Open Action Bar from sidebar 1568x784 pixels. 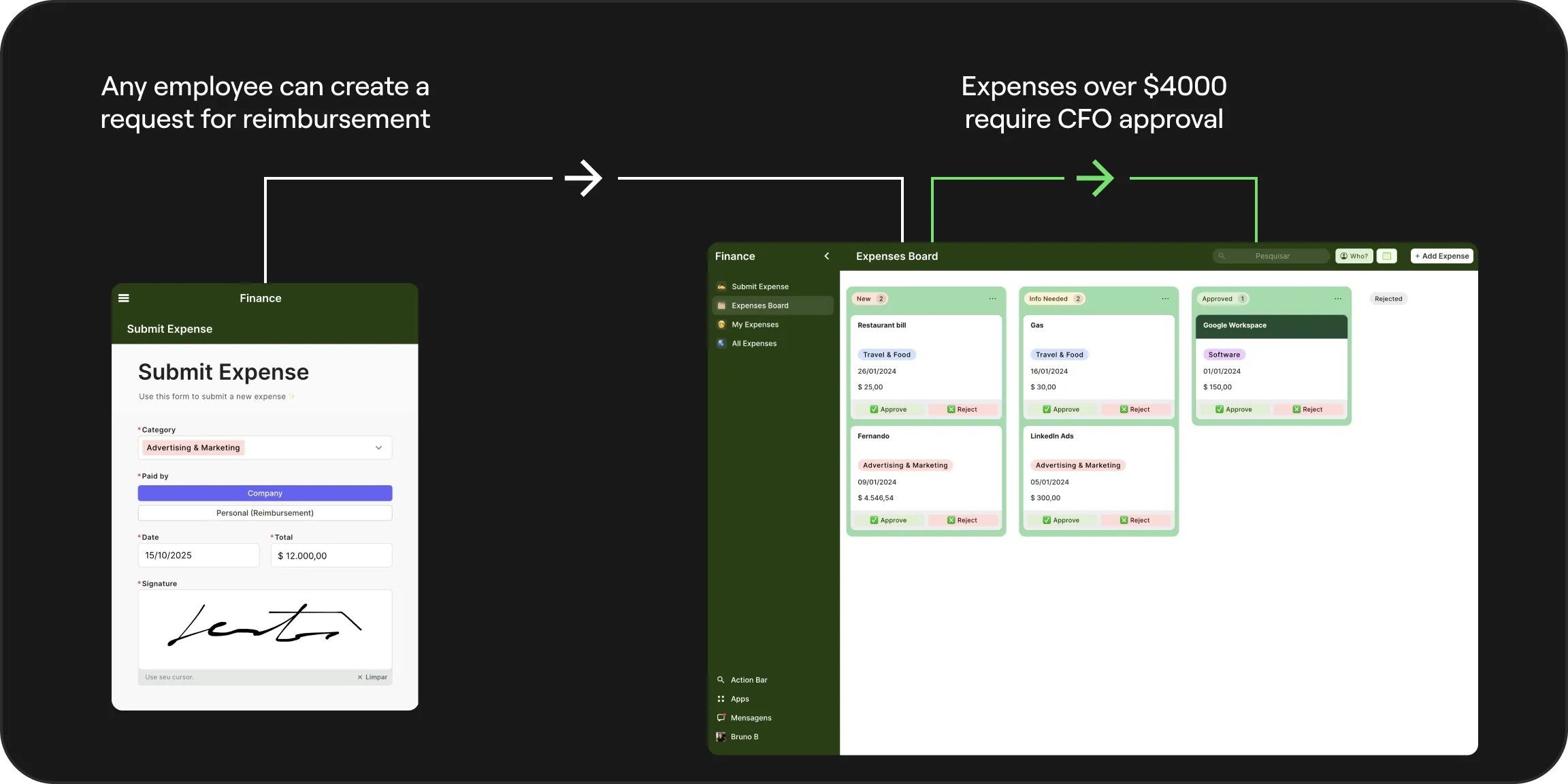[748, 680]
